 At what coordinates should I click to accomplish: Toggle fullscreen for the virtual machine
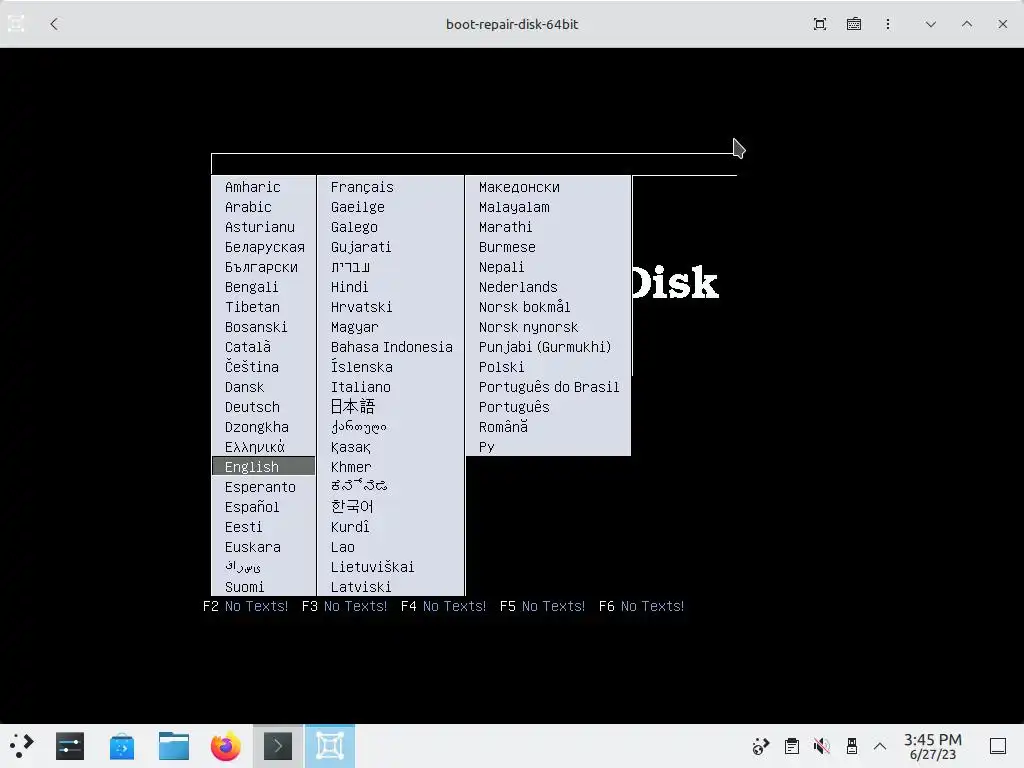coord(820,24)
